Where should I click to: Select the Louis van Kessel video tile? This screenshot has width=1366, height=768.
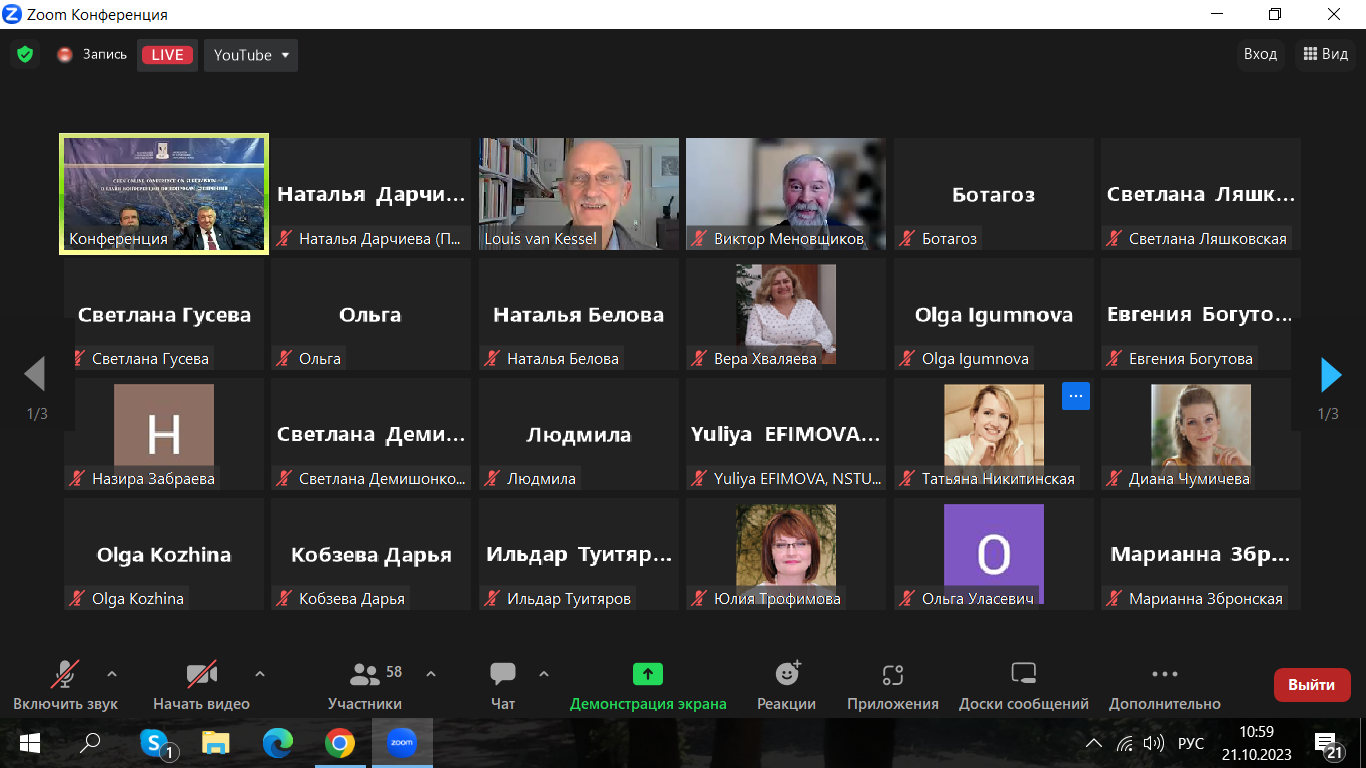pos(578,194)
